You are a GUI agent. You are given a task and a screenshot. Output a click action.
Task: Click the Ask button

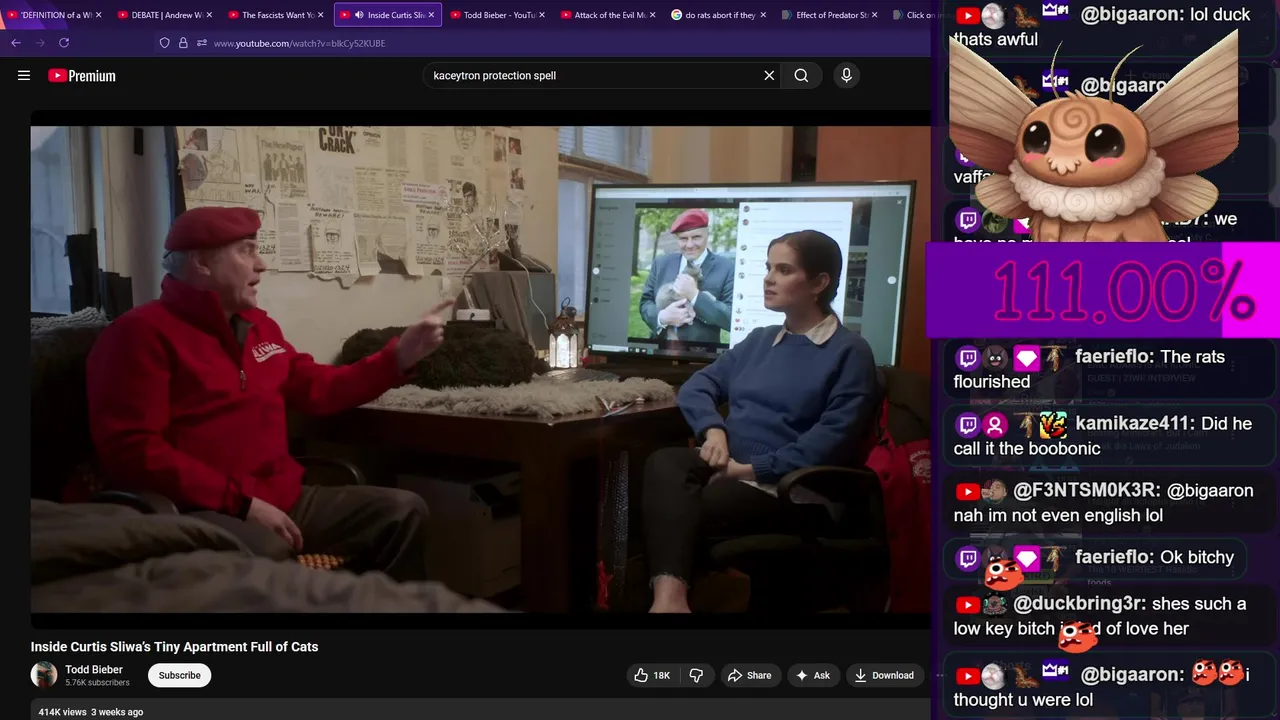(x=812, y=675)
